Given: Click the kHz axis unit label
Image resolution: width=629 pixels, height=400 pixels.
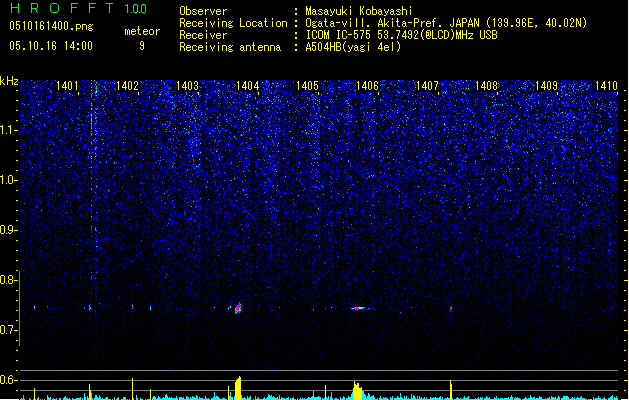Looking at the screenshot, I should 9,81.
